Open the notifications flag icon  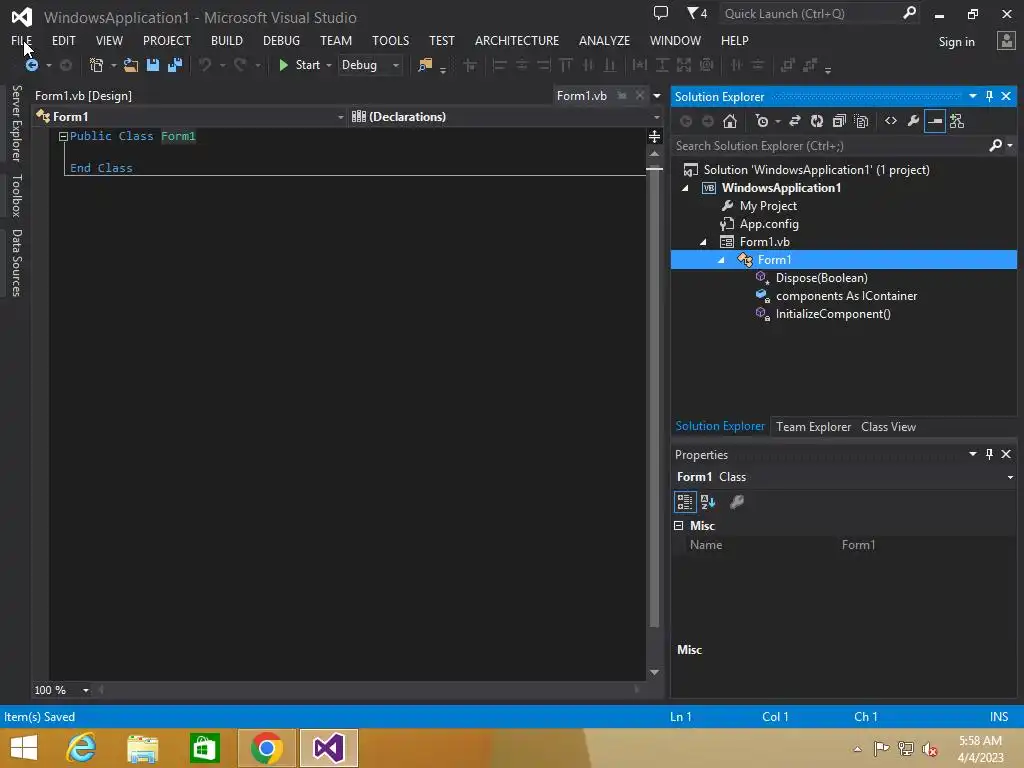pyautogui.click(x=697, y=13)
